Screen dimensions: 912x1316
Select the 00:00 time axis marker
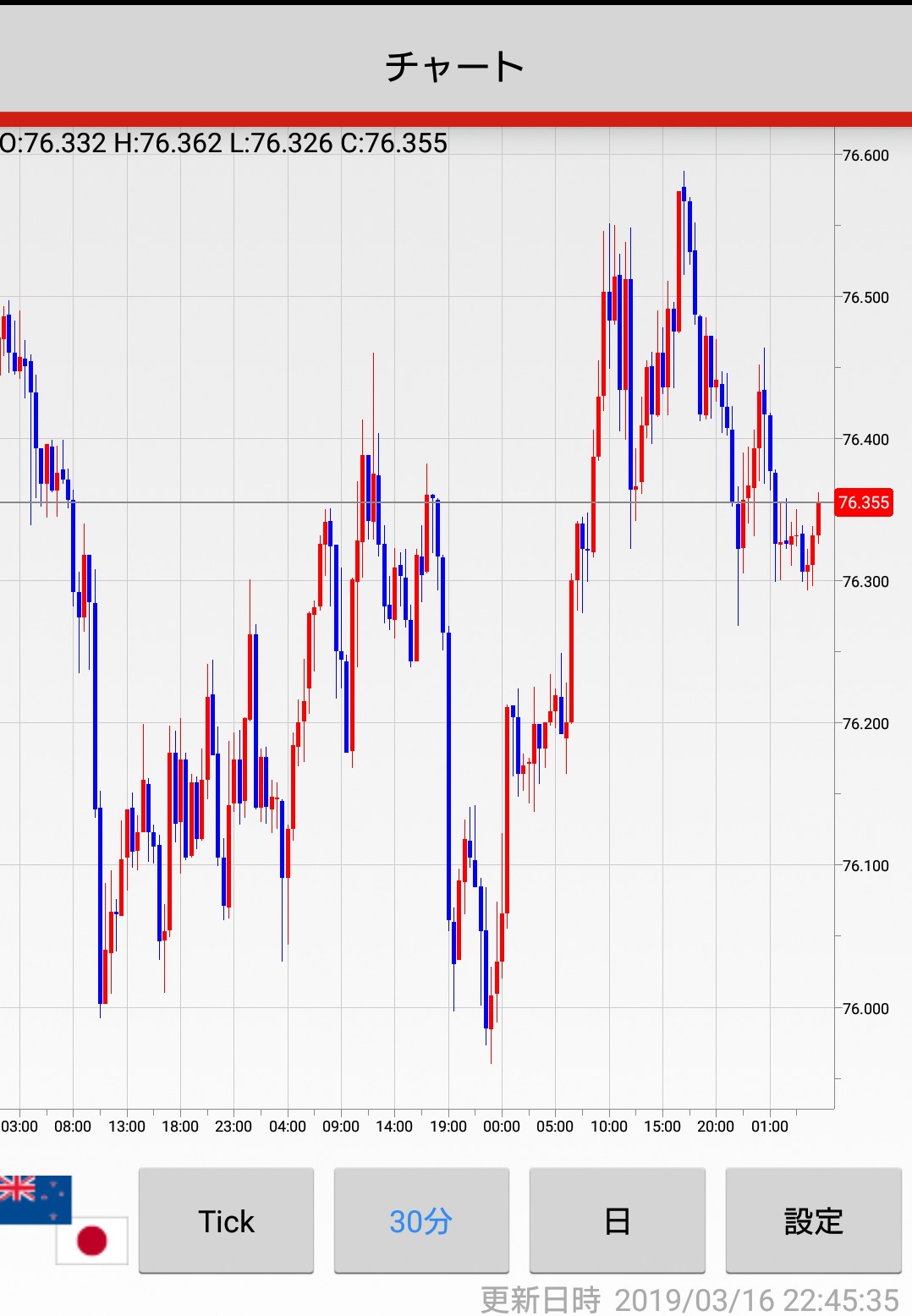pos(502,1127)
